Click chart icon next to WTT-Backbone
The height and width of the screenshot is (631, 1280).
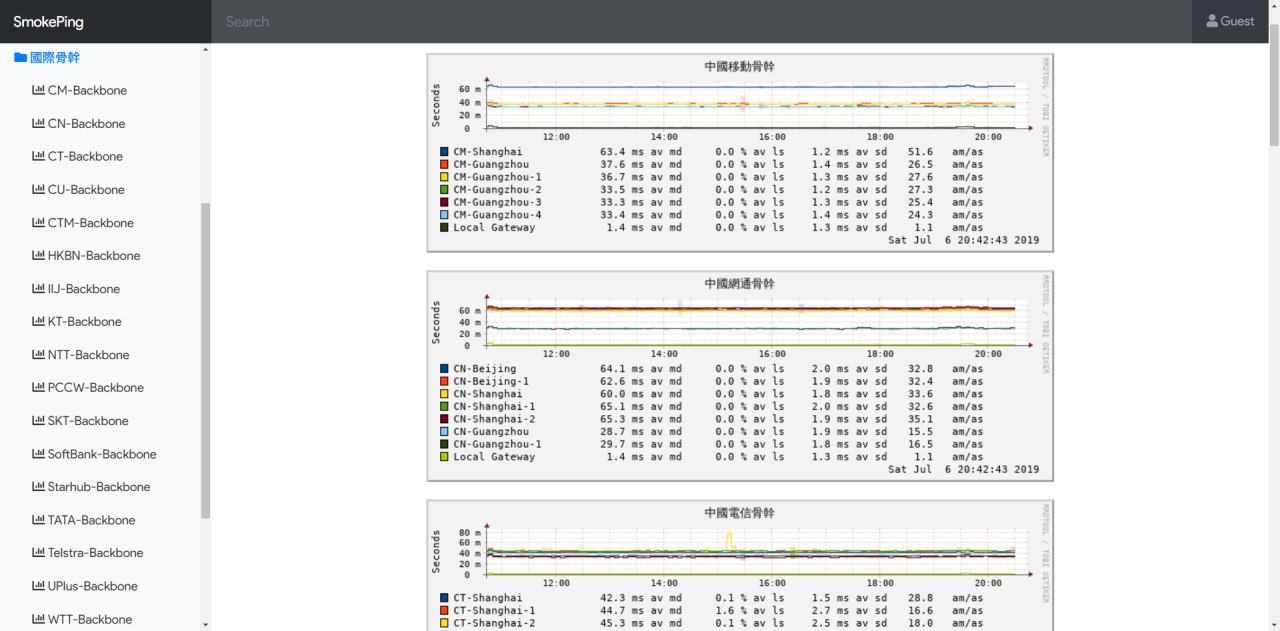(x=38, y=619)
